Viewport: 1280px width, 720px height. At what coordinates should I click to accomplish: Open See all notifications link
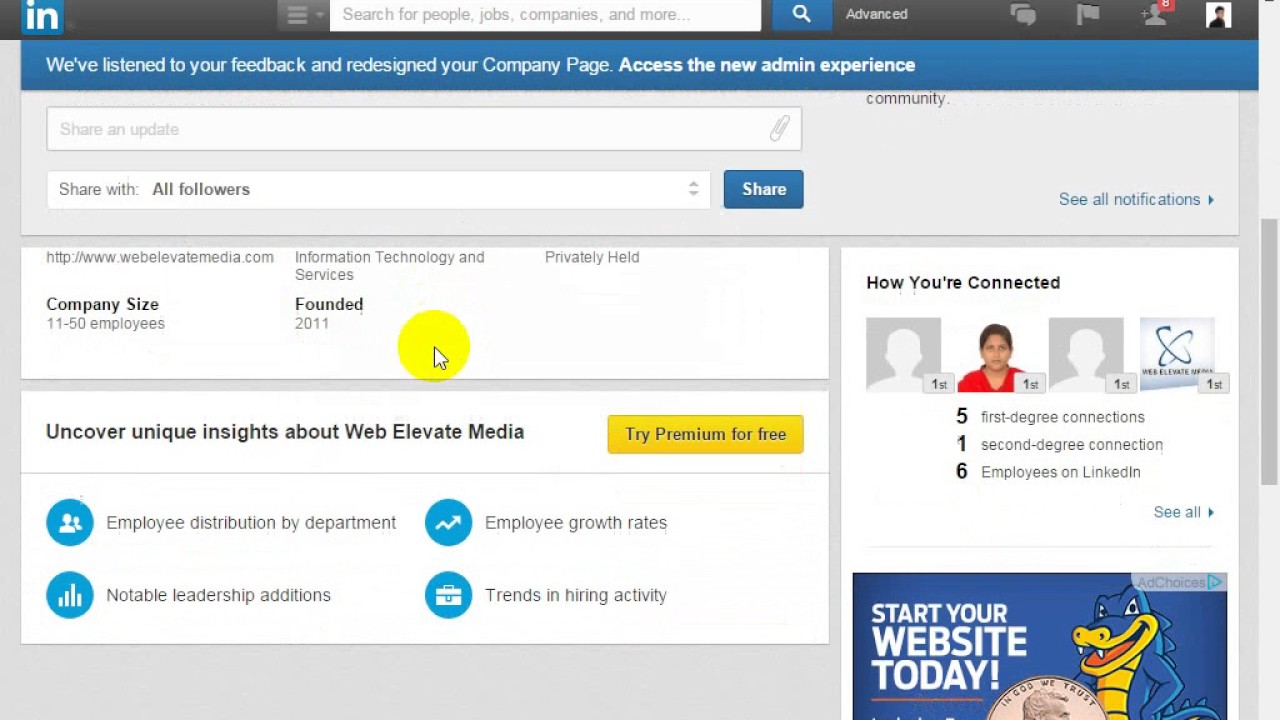click(1136, 200)
